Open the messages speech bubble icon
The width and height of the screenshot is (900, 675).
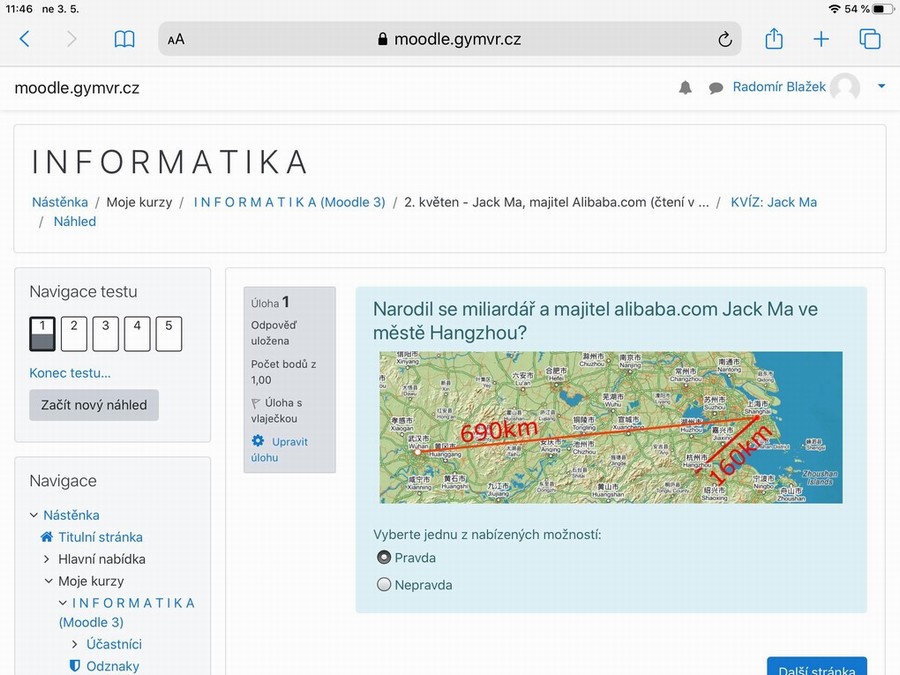[x=715, y=88]
